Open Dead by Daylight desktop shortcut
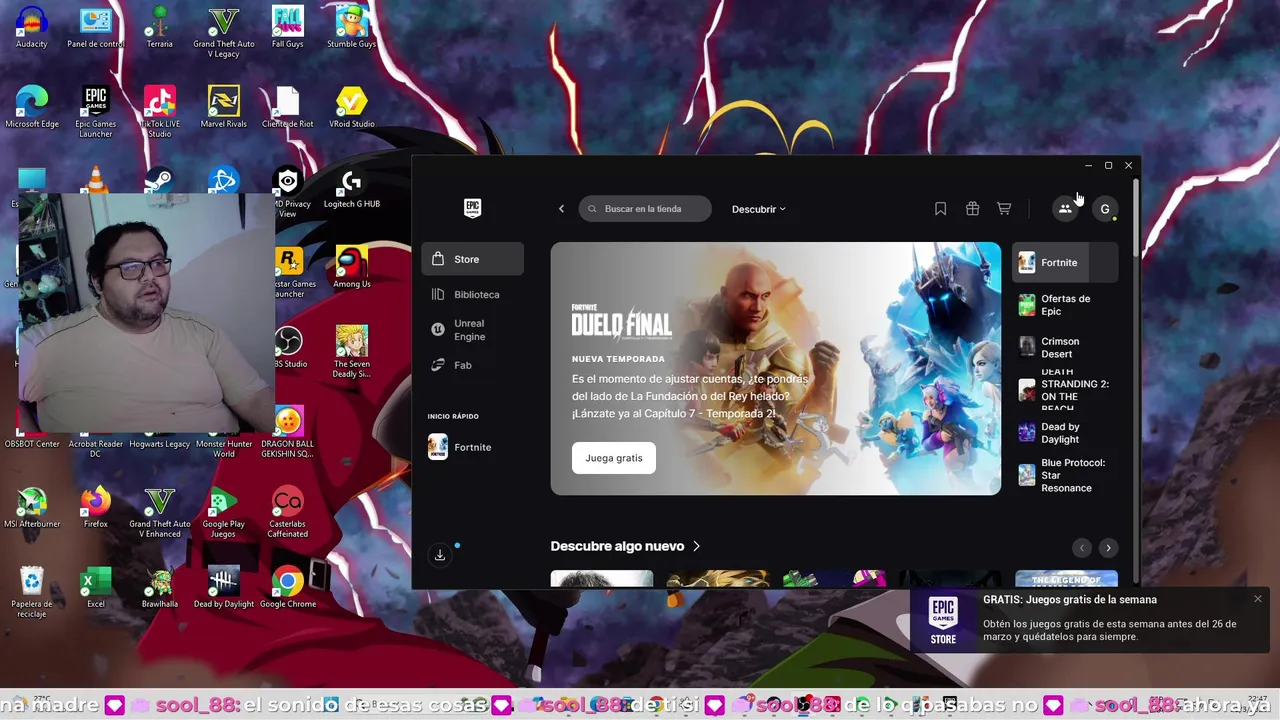This screenshot has width=1280, height=720. point(224,588)
